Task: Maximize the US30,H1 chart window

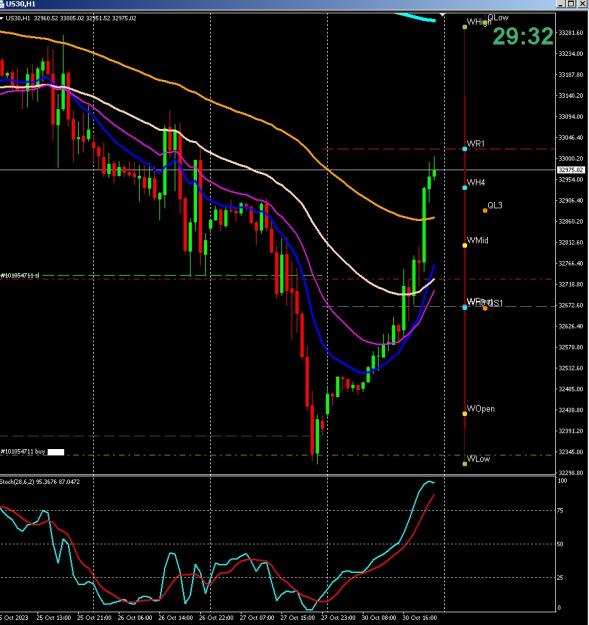Action: [571, 4]
